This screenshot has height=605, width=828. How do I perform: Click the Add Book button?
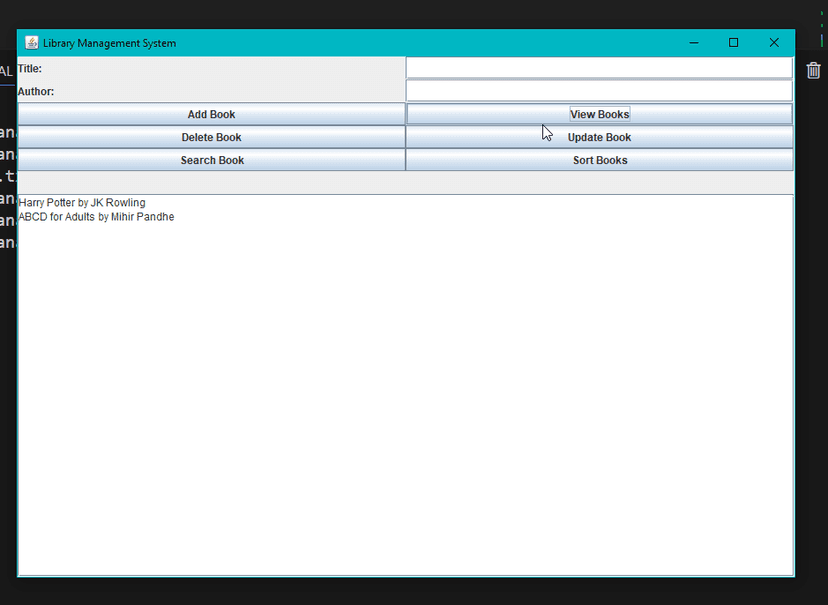click(211, 114)
